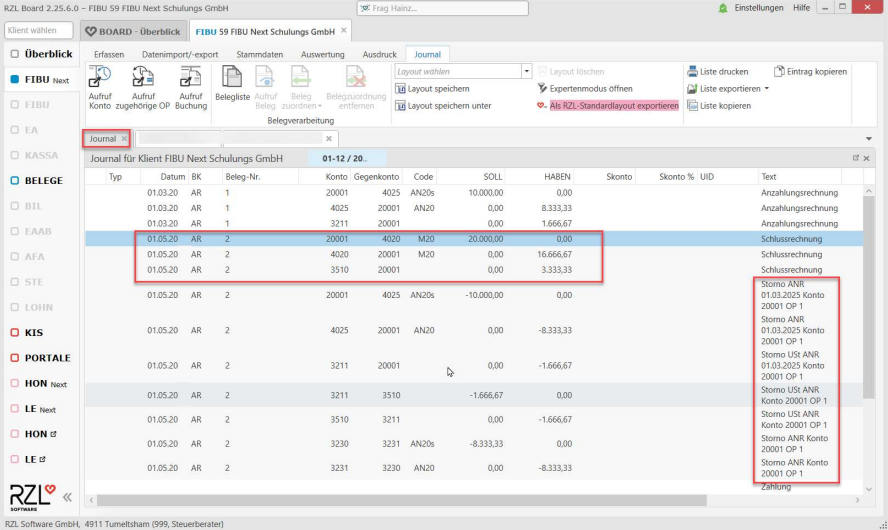
Task: Open tab list arrow at right of tab bar
Action: click(867, 138)
